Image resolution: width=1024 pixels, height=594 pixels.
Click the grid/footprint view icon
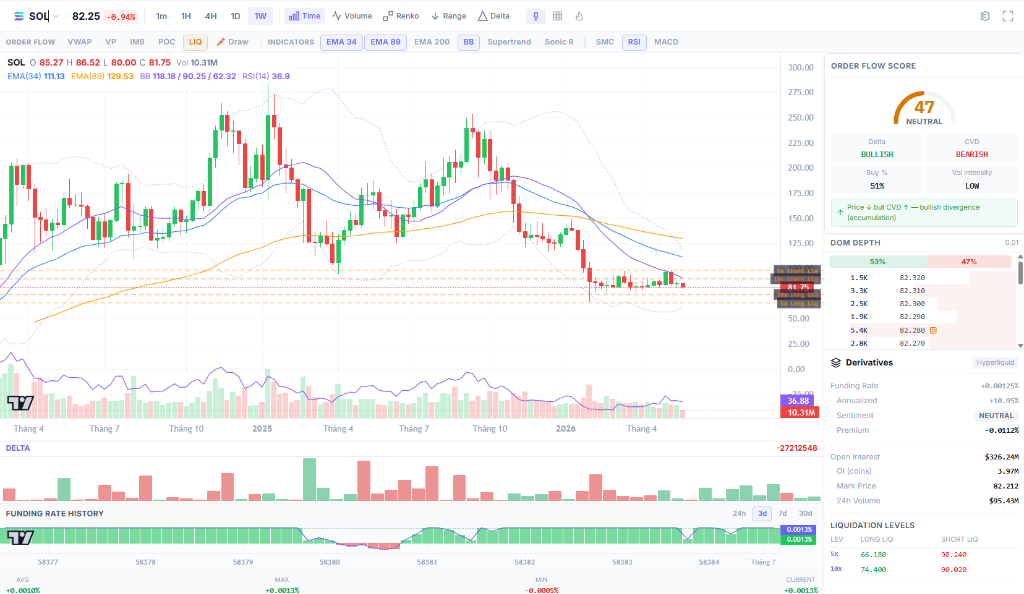click(558, 16)
